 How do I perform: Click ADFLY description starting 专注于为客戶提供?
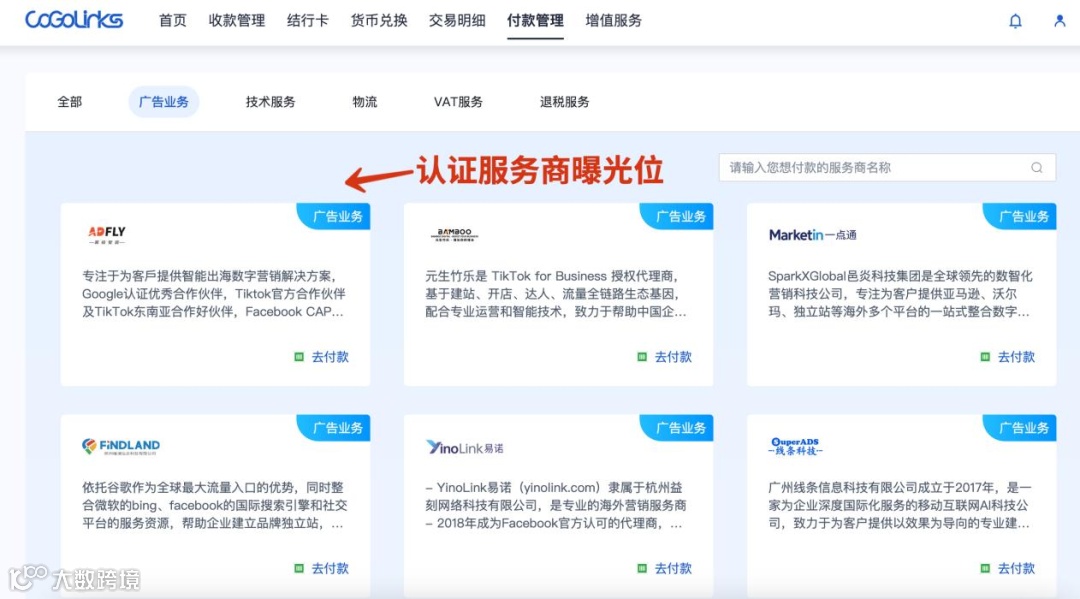pos(214,294)
